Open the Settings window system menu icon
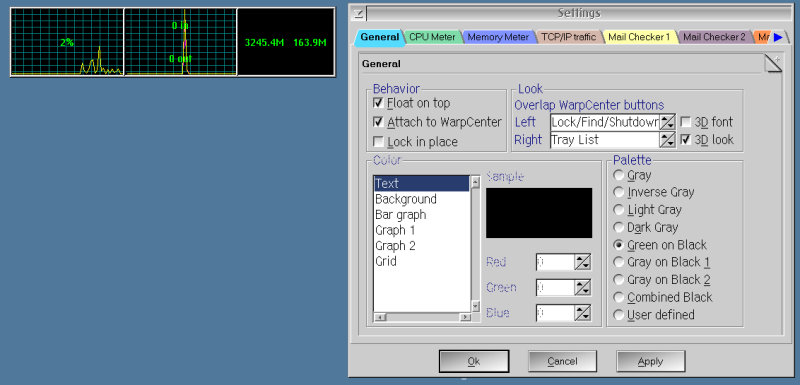The image size is (800, 385). pyautogui.click(x=358, y=13)
